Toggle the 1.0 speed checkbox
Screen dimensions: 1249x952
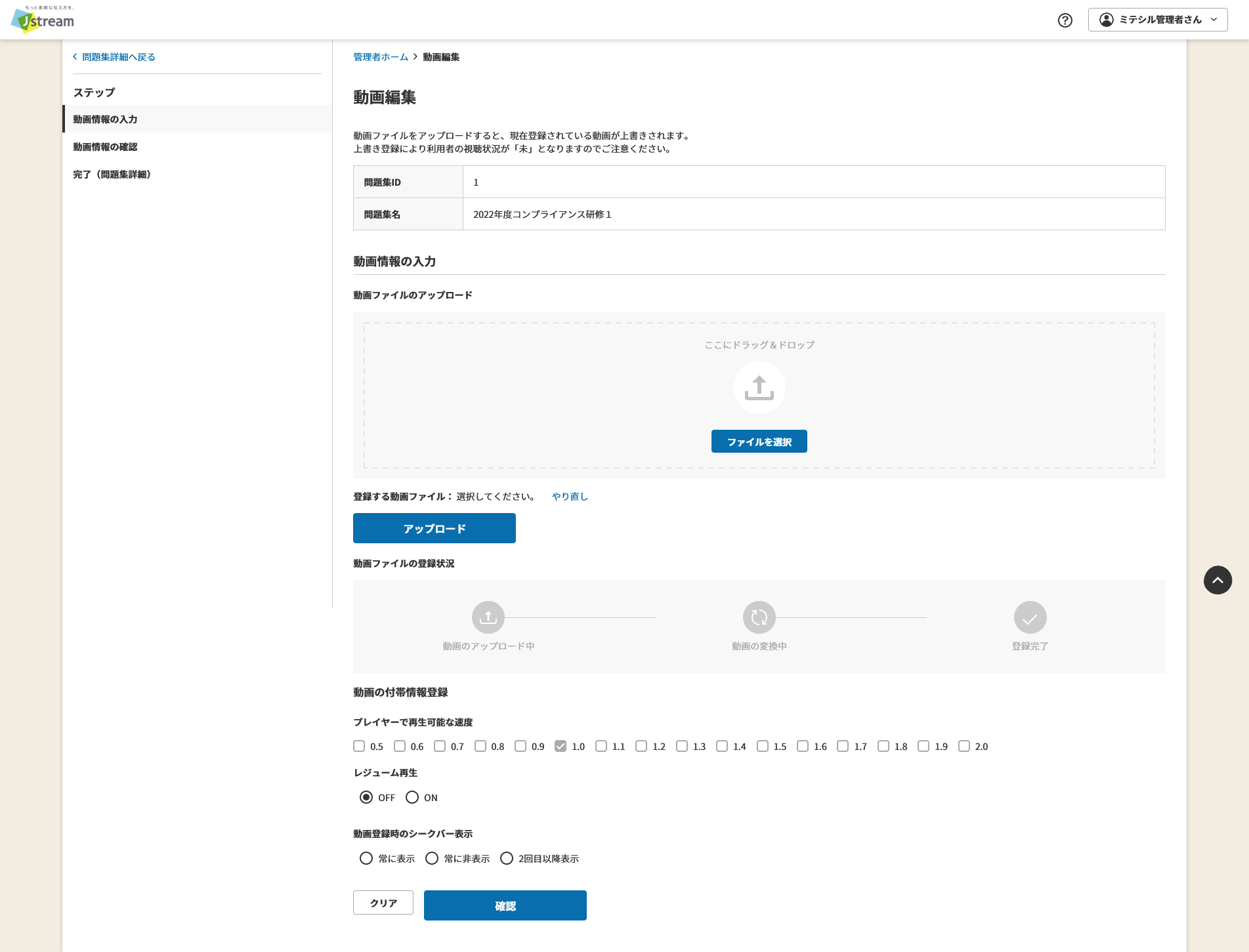tap(561, 746)
